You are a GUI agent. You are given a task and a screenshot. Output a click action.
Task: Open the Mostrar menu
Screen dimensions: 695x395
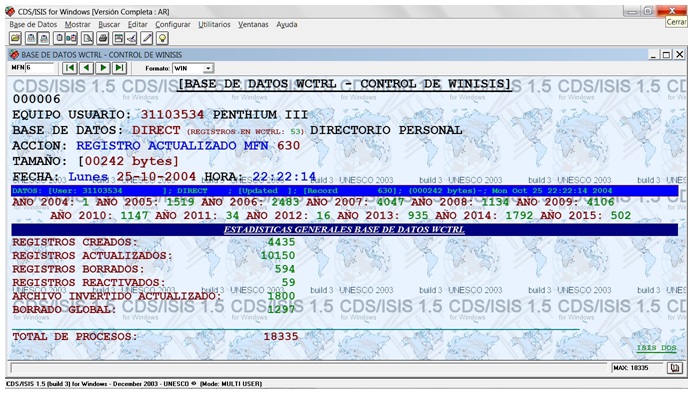pos(78,24)
